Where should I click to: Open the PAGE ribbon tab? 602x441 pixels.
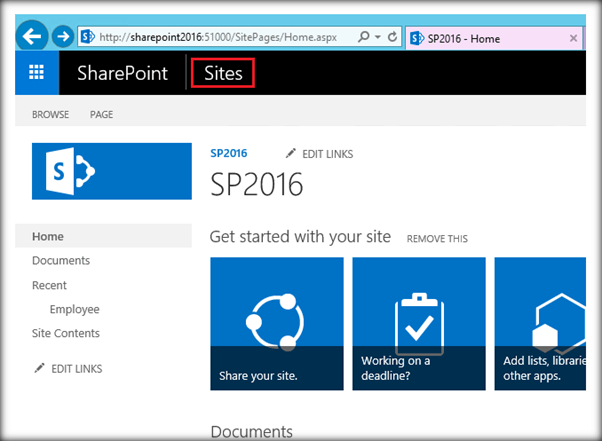101,114
